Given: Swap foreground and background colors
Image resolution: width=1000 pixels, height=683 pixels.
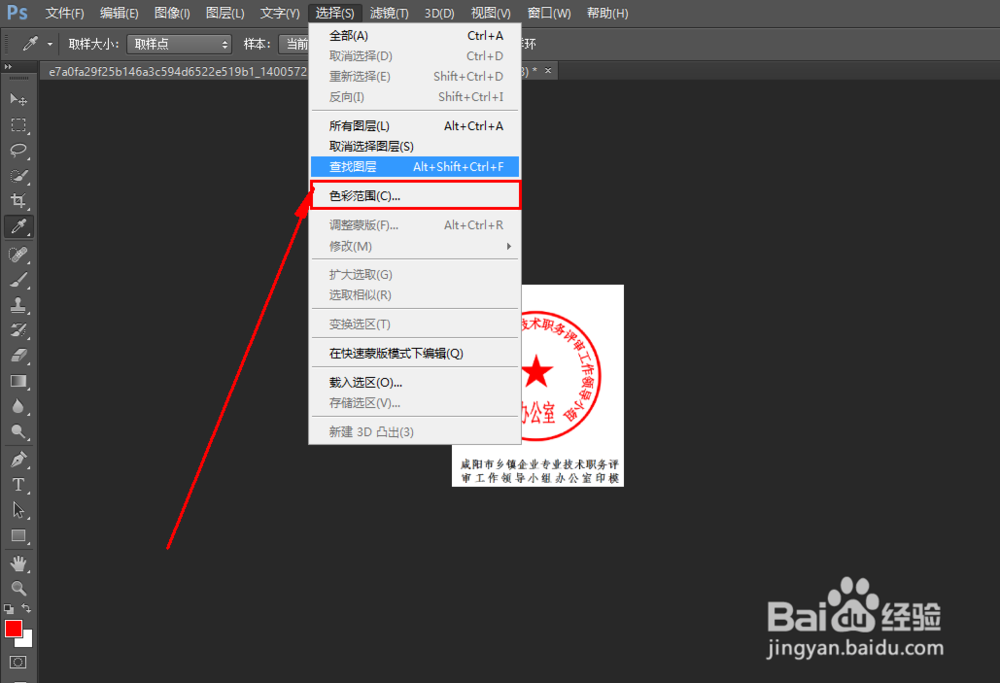Looking at the screenshot, I should coord(26,608).
